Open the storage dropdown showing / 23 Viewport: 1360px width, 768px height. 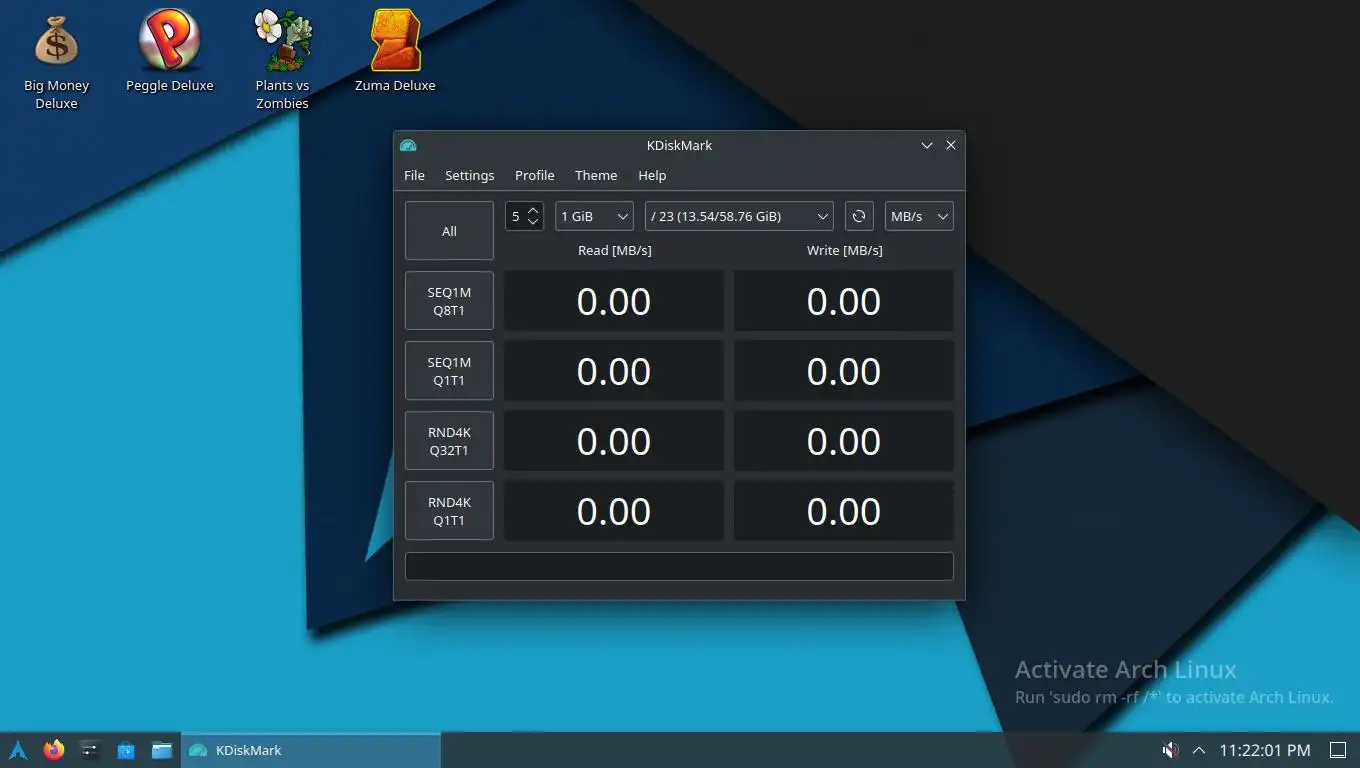tap(739, 216)
